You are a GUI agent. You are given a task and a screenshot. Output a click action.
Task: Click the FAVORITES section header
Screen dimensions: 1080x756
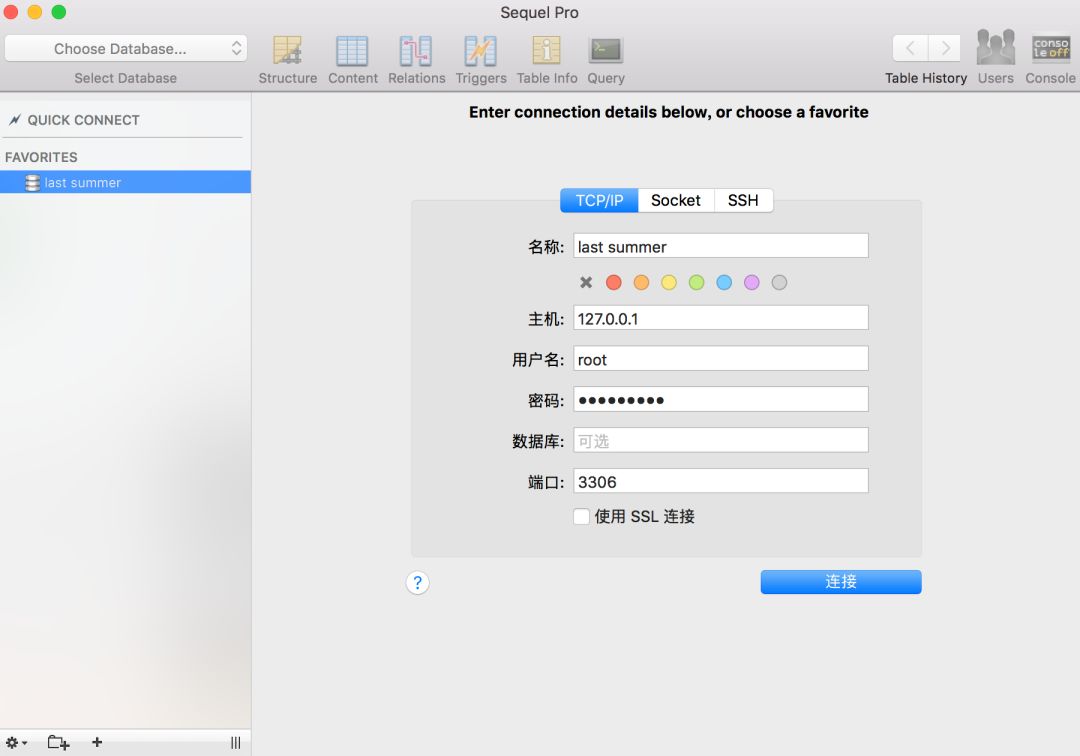41,157
